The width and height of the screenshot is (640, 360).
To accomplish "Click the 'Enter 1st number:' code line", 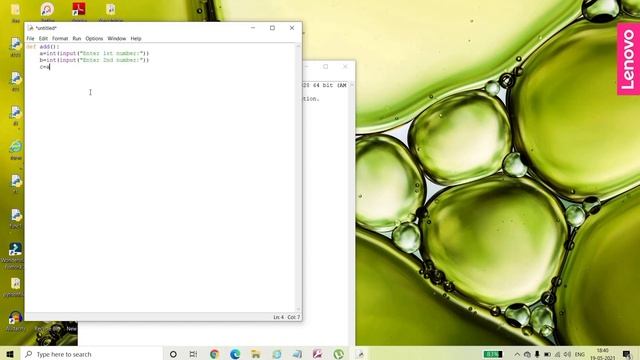I will click(x=94, y=53).
